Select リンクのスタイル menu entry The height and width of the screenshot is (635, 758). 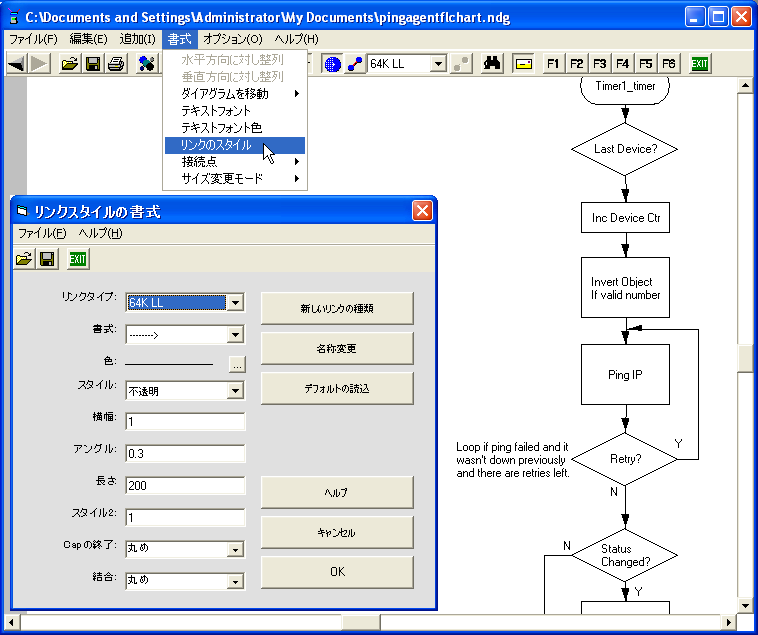click(x=235, y=145)
